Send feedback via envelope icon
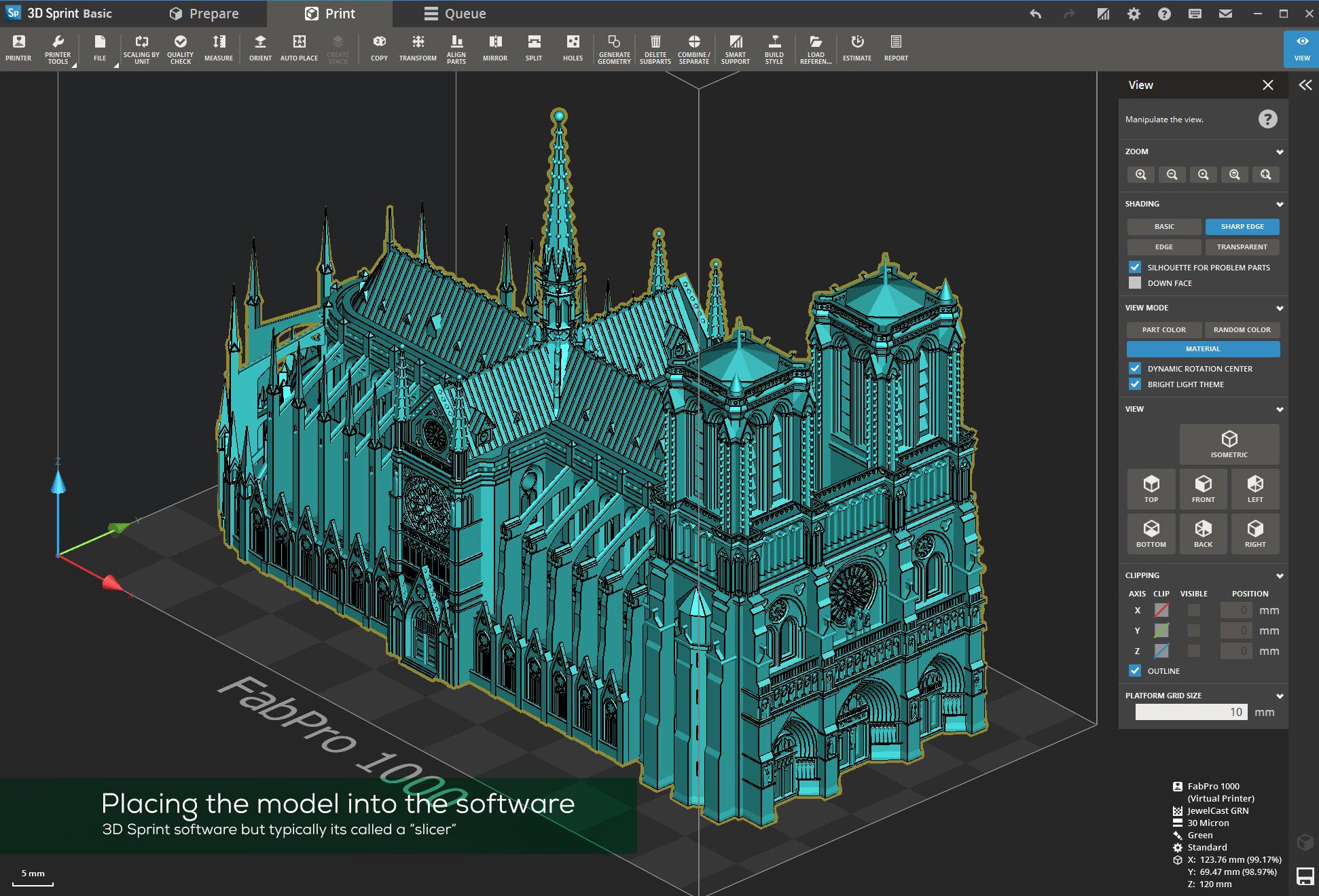The height and width of the screenshot is (896, 1319). tap(1225, 14)
